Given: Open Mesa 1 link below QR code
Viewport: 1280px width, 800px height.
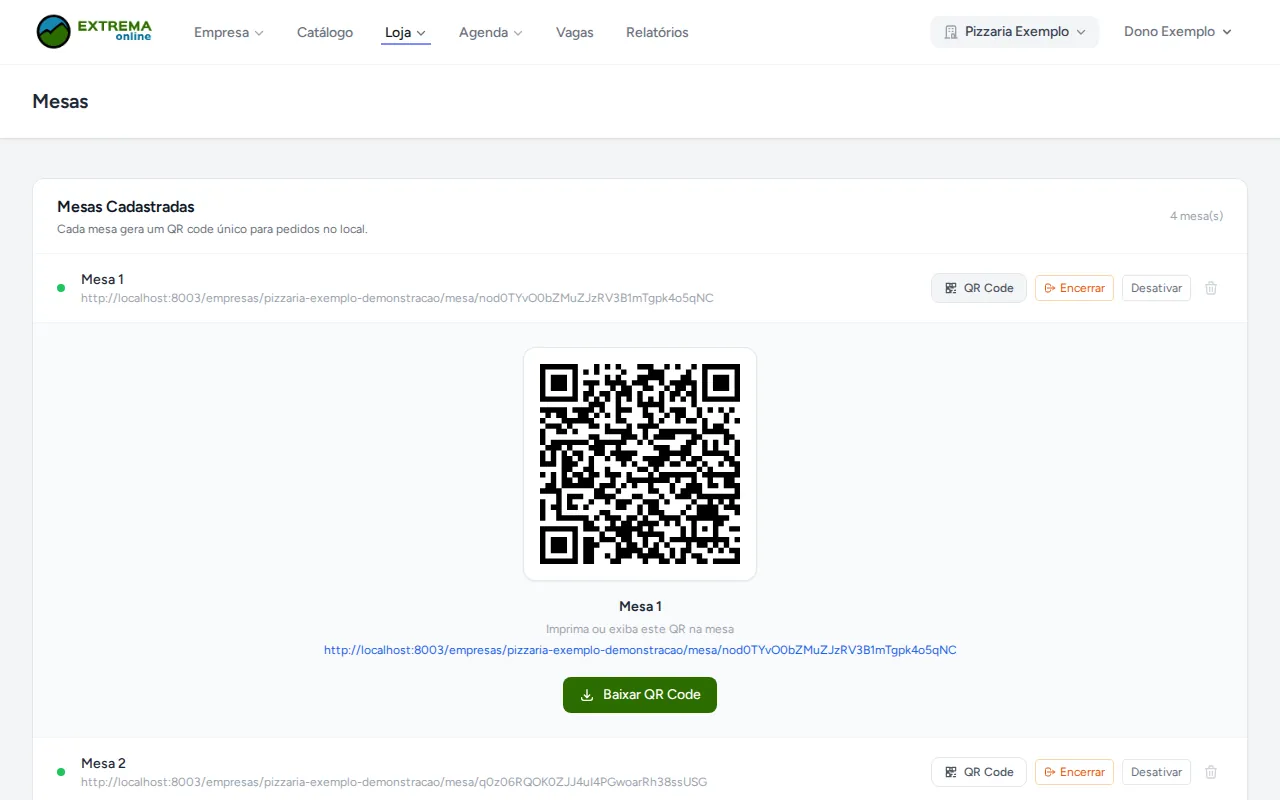Looking at the screenshot, I should tap(640, 650).
